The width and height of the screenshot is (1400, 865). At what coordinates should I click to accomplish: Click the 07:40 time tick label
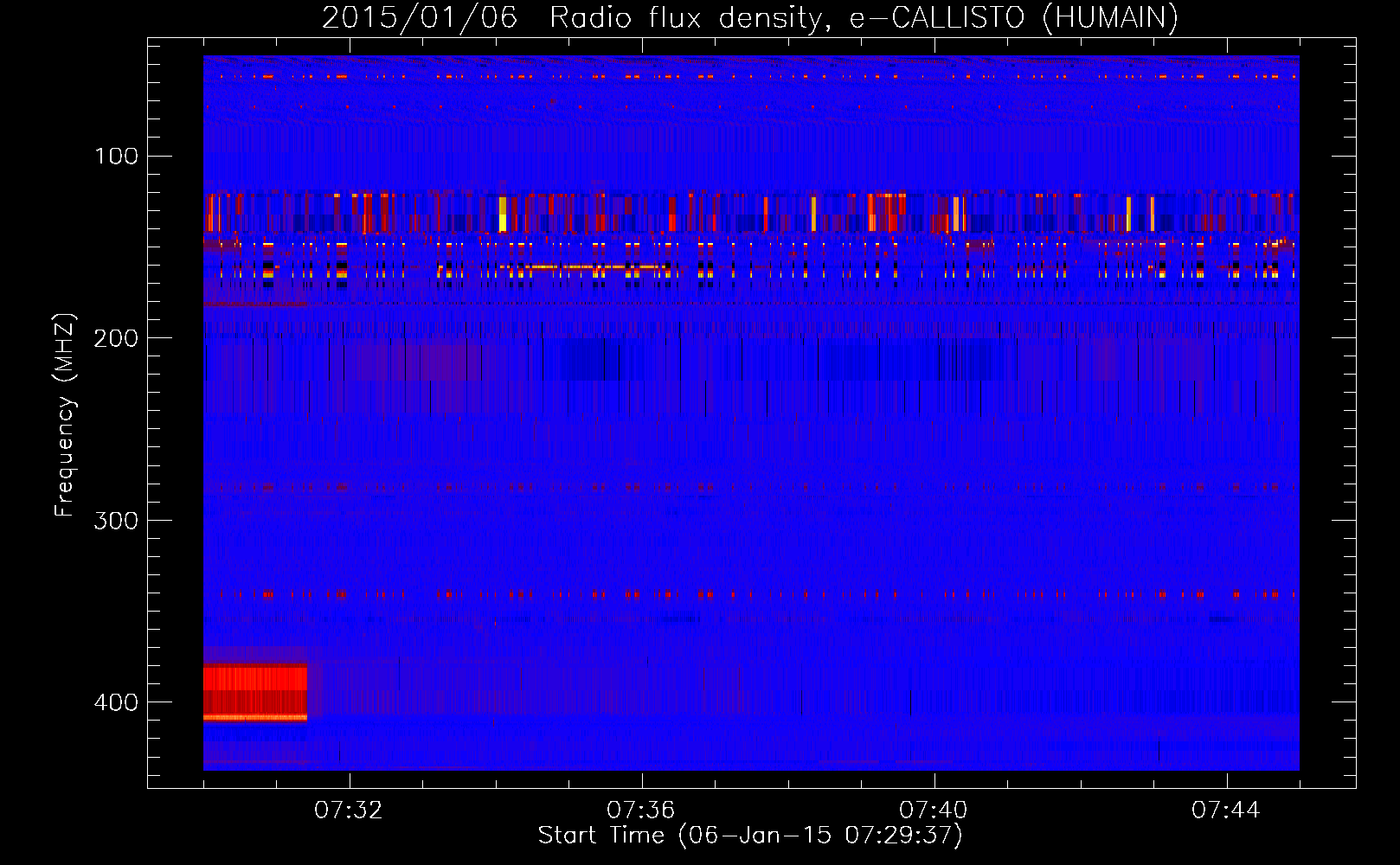(x=934, y=810)
